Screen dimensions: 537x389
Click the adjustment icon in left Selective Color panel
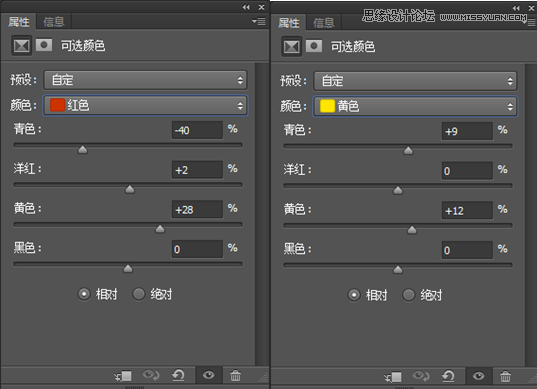pos(22,46)
